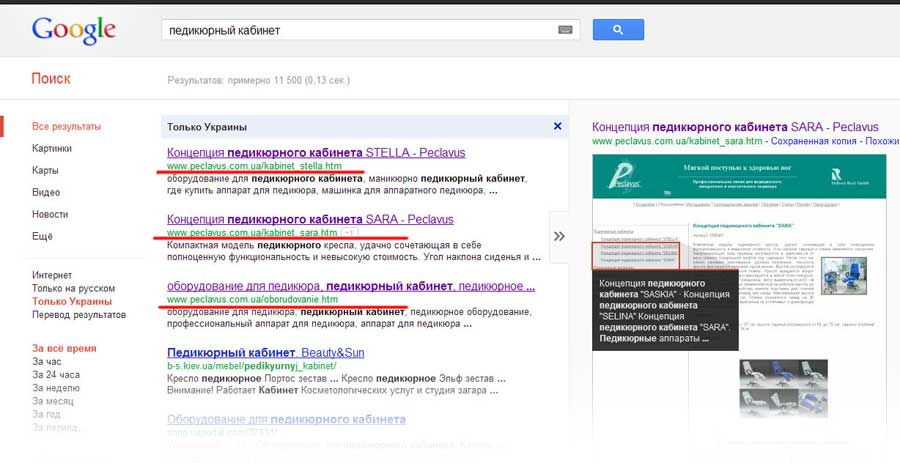Click the 'Поиск' heading
900x463 pixels.
(x=51, y=79)
